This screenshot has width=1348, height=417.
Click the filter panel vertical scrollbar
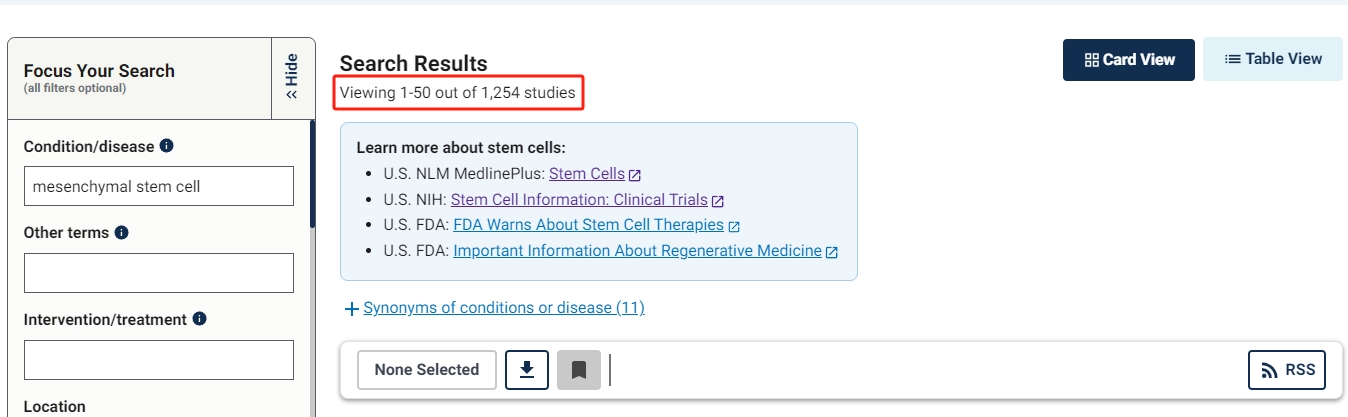[x=312, y=175]
